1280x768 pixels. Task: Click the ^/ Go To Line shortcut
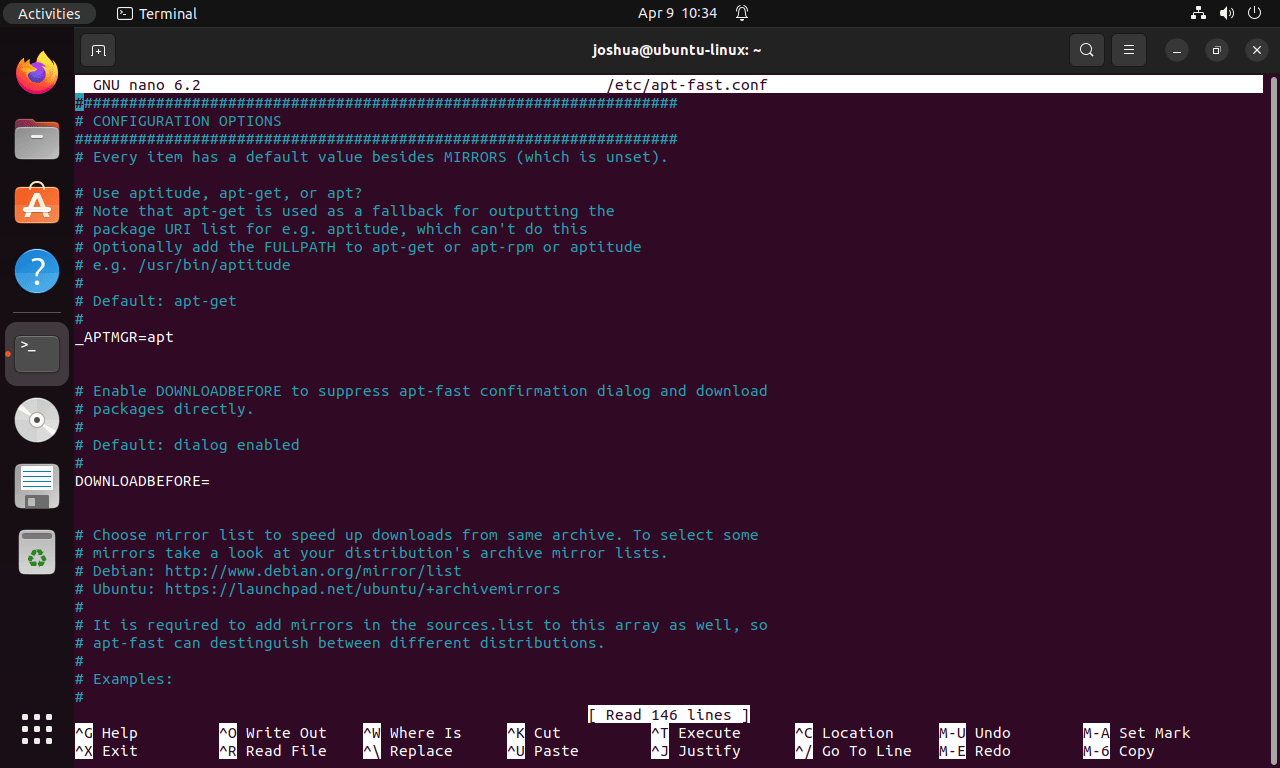click(x=854, y=751)
